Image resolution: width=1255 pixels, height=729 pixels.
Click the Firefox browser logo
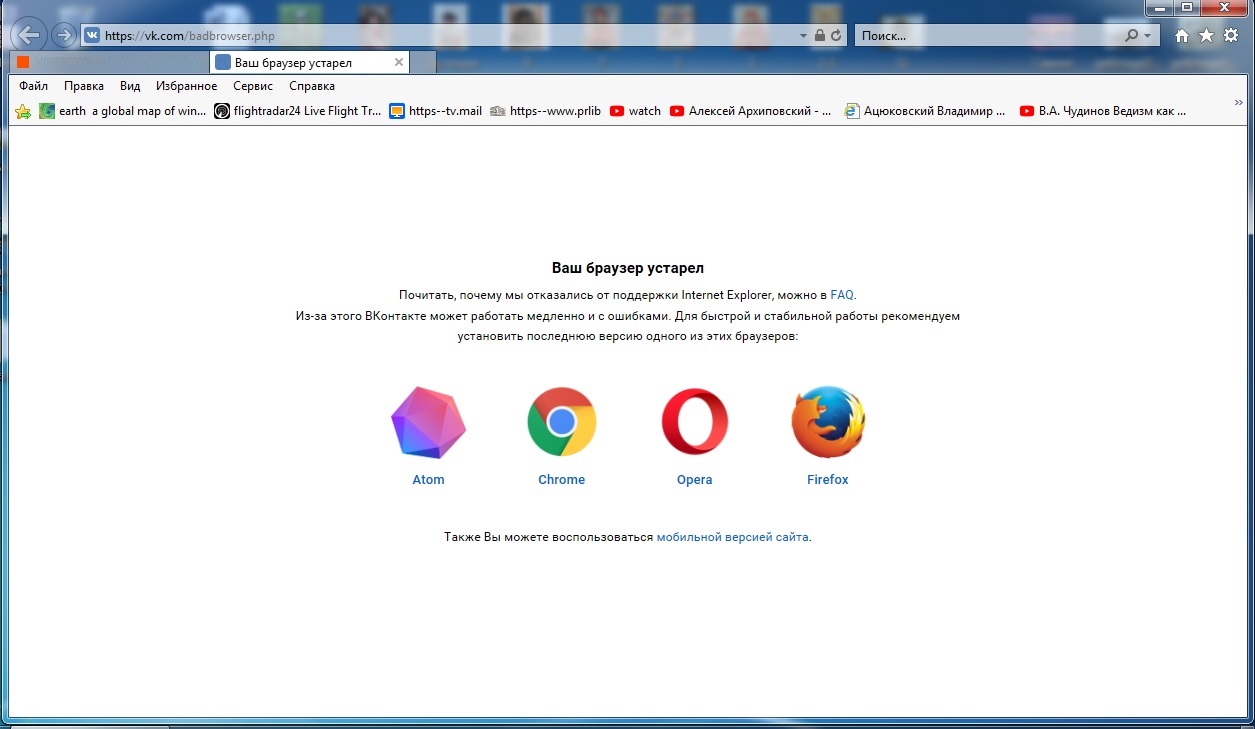(x=828, y=422)
